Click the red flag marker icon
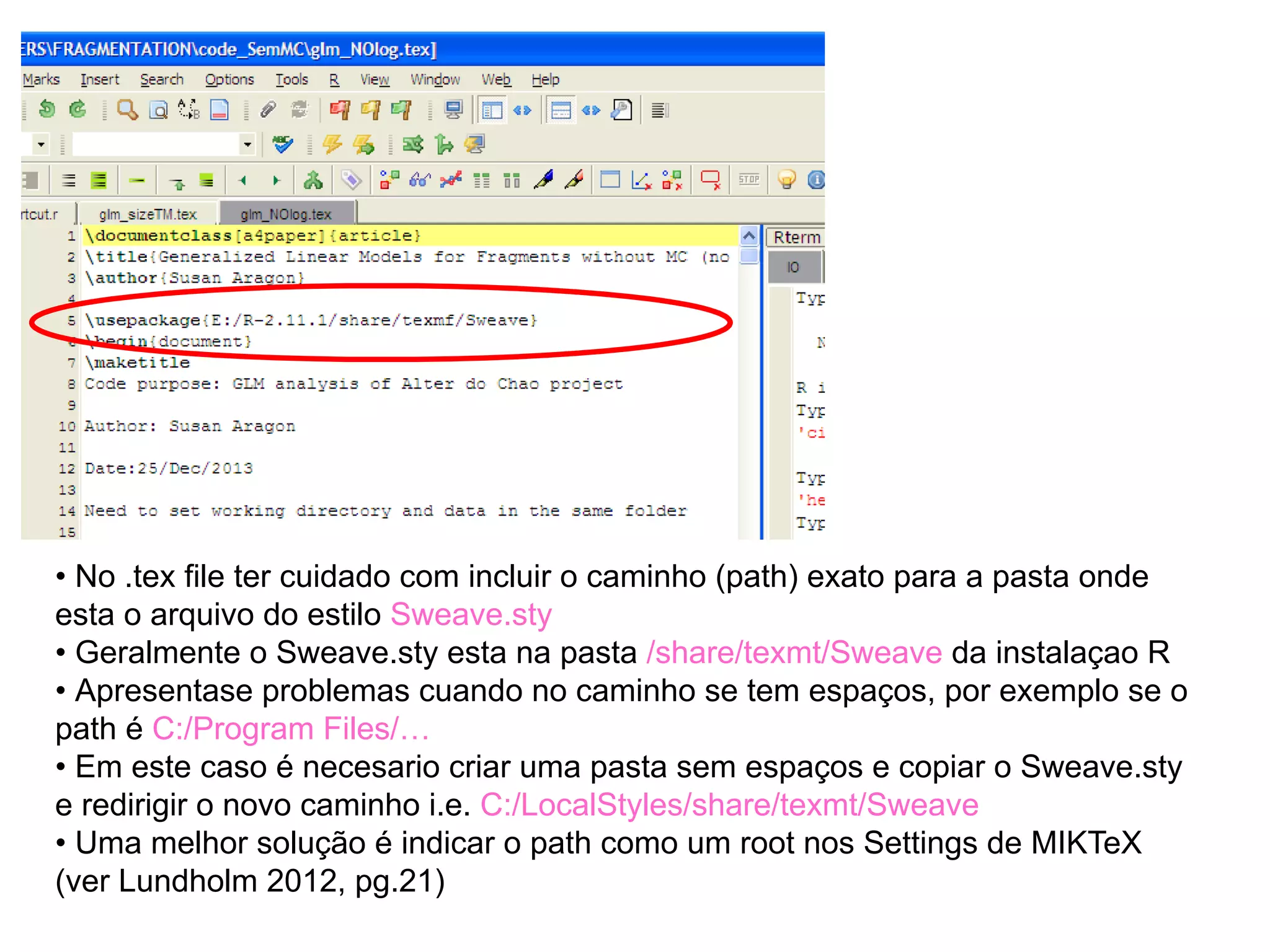Viewport: 1270px width, 952px height. click(340, 110)
